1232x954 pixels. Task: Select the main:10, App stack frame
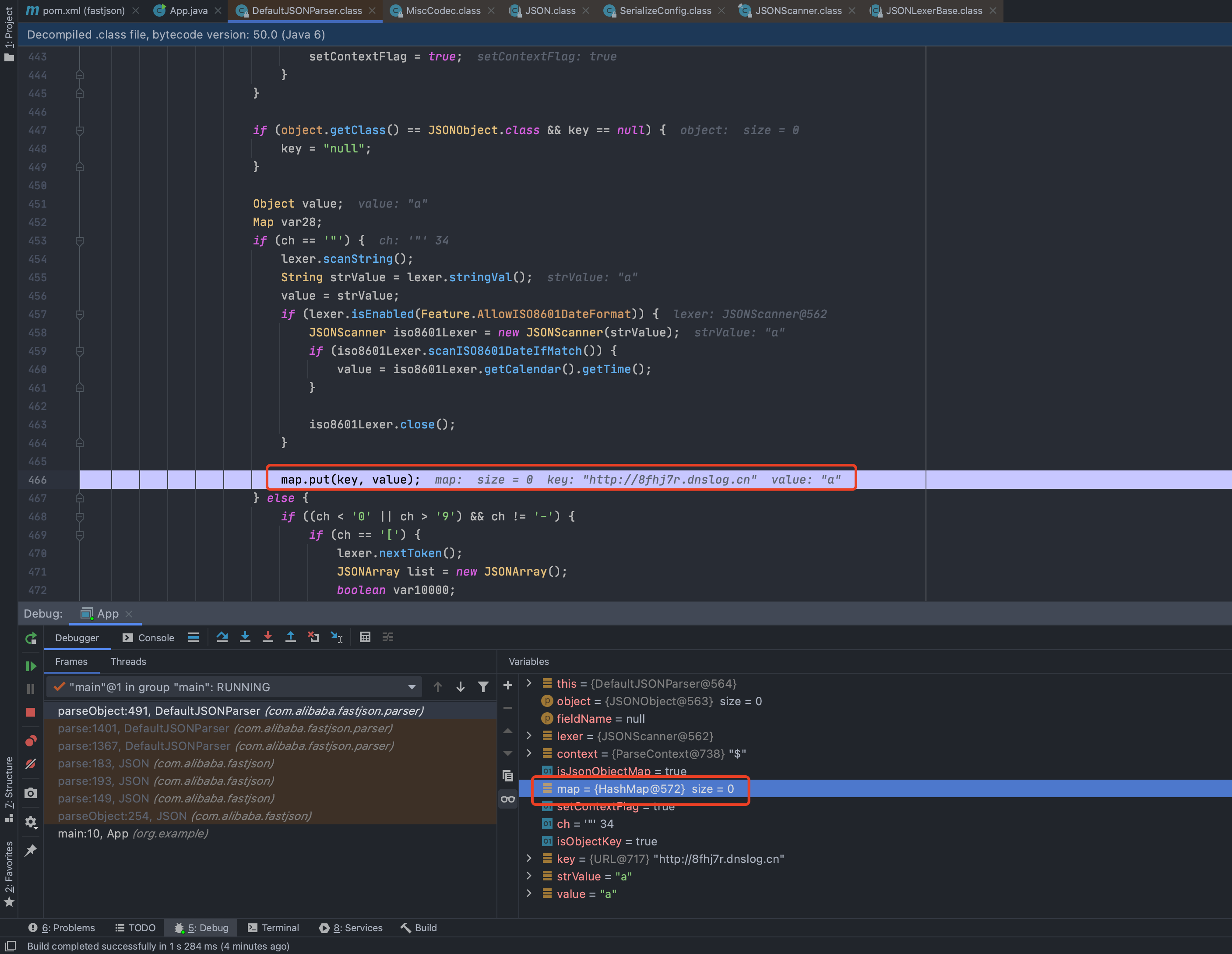point(133,834)
